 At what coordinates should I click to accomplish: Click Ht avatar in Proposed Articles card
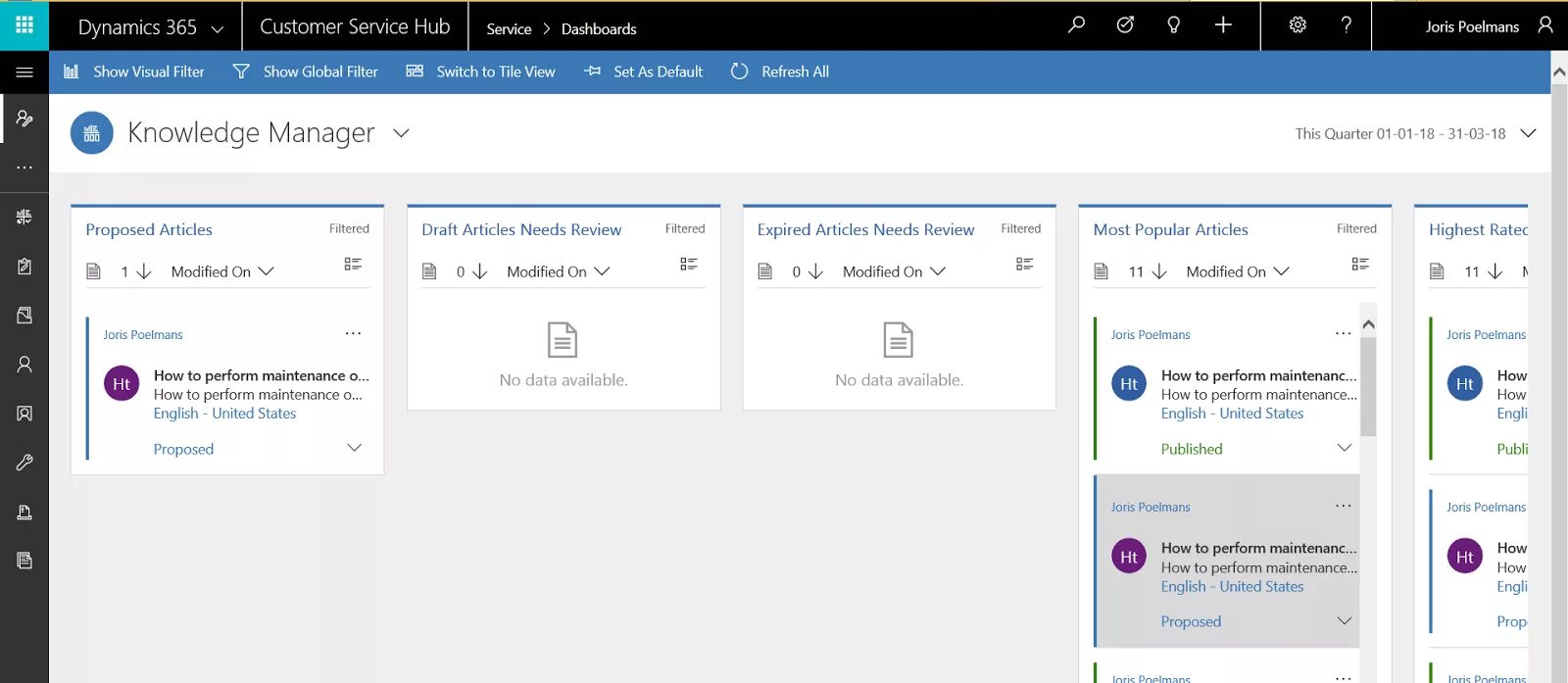click(122, 384)
